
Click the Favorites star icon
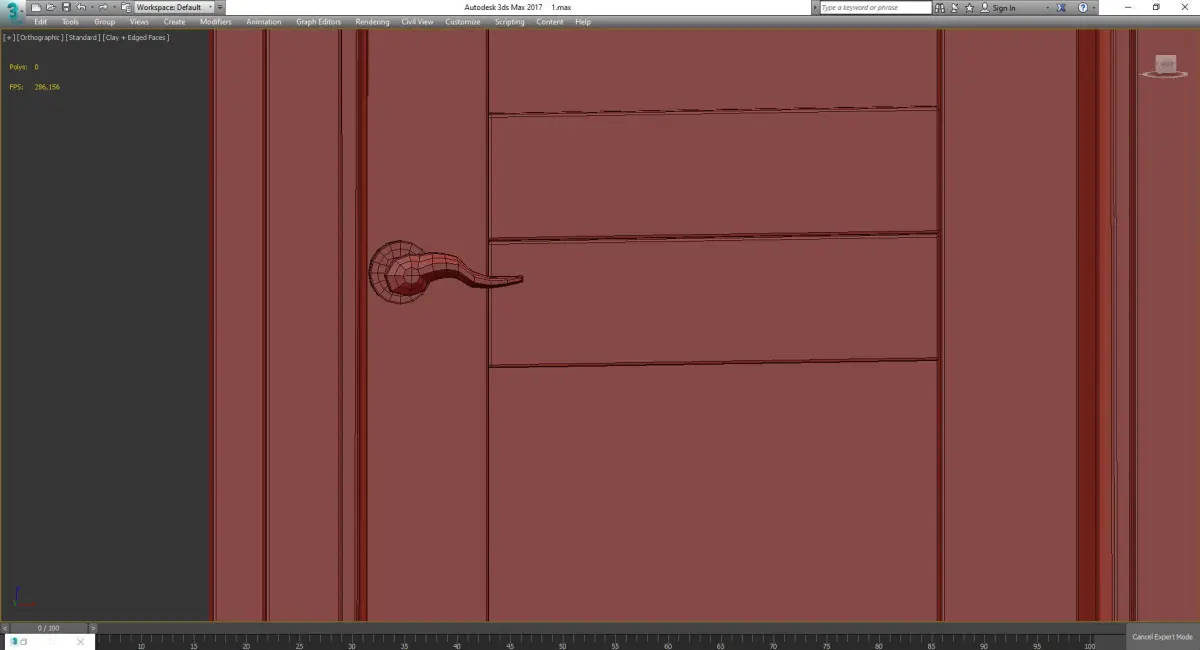point(969,8)
